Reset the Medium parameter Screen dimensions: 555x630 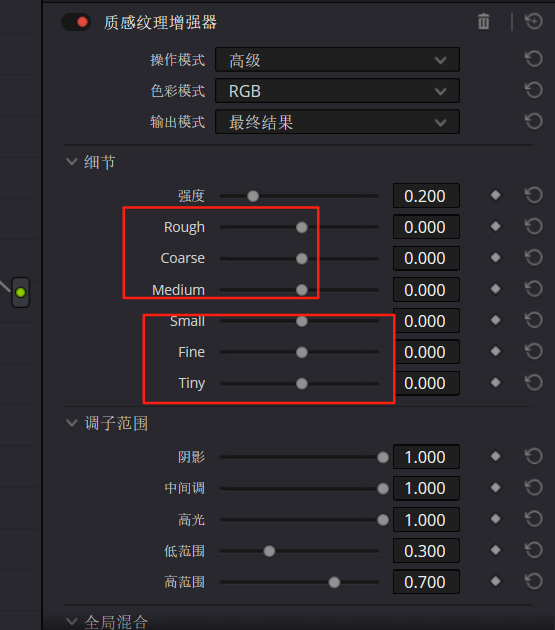point(534,289)
